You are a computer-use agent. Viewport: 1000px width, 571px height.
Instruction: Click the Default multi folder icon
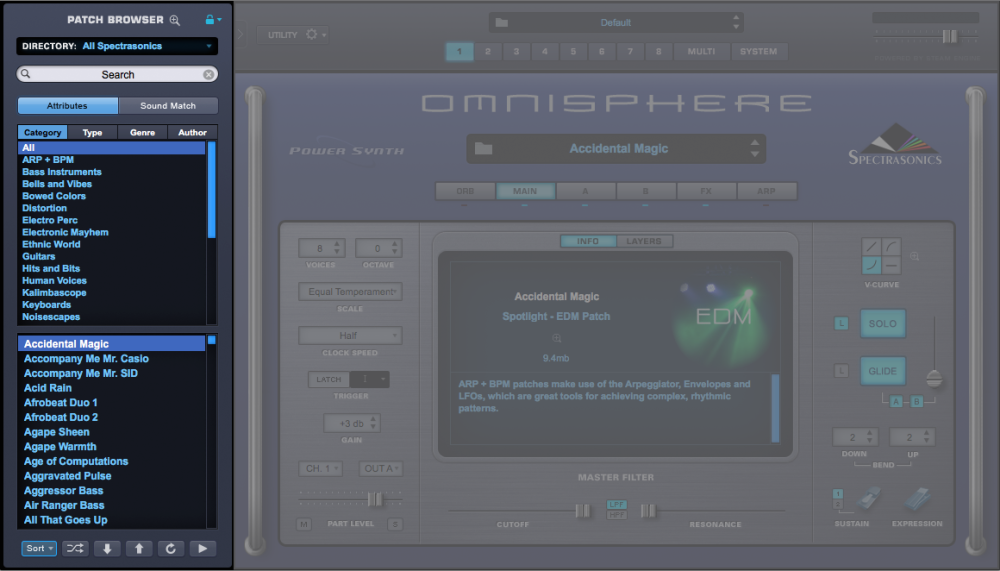point(502,22)
